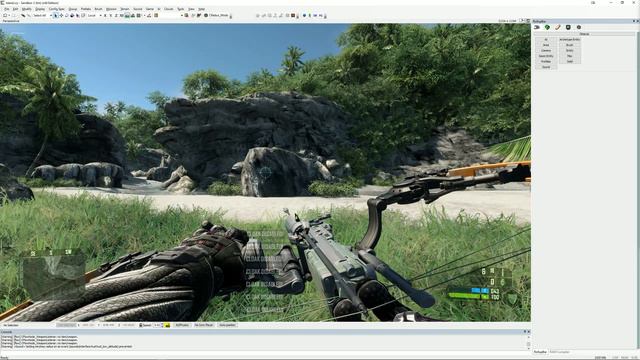
Task: Click the console command input line
Action: (x=263, y=352)
